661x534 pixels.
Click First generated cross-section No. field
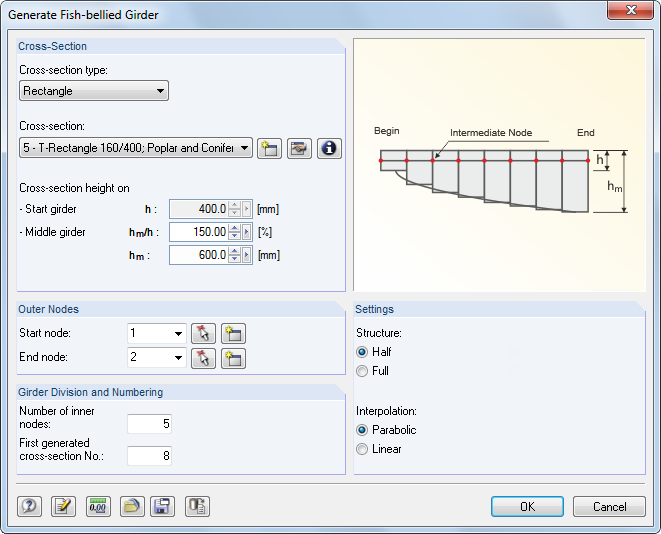[149, 456]
